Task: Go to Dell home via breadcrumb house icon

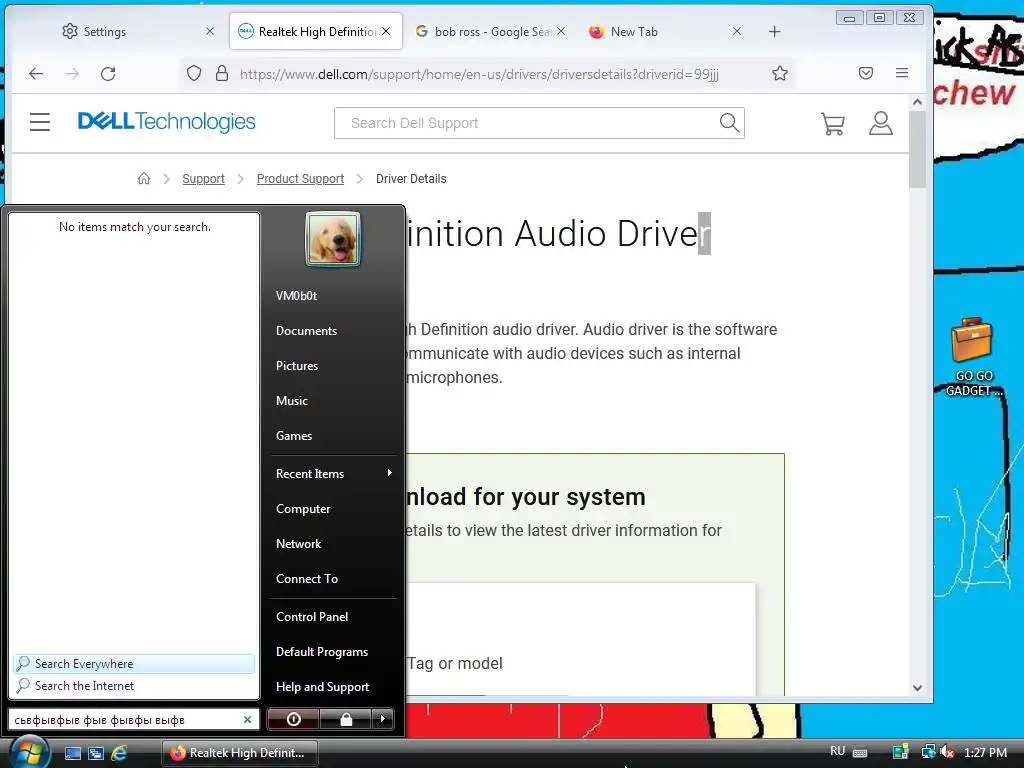Action: click(x=144, y=178)
